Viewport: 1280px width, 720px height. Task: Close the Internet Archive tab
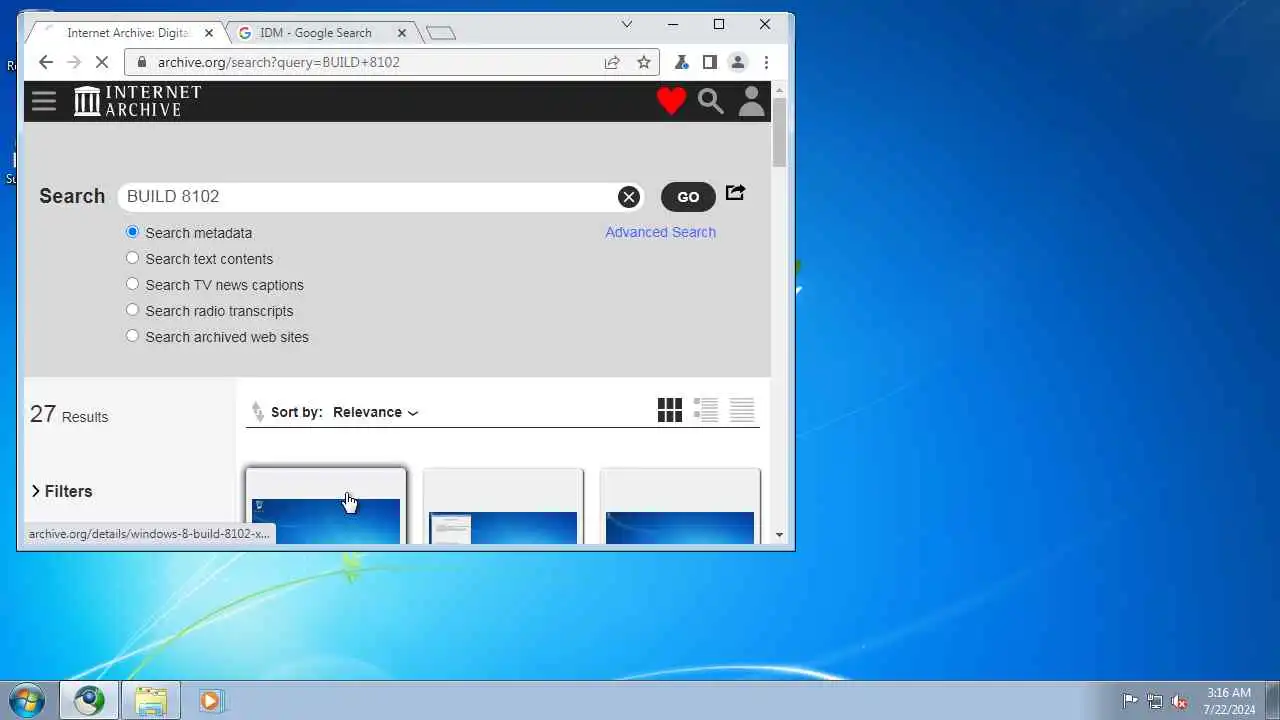click(208, 33)
